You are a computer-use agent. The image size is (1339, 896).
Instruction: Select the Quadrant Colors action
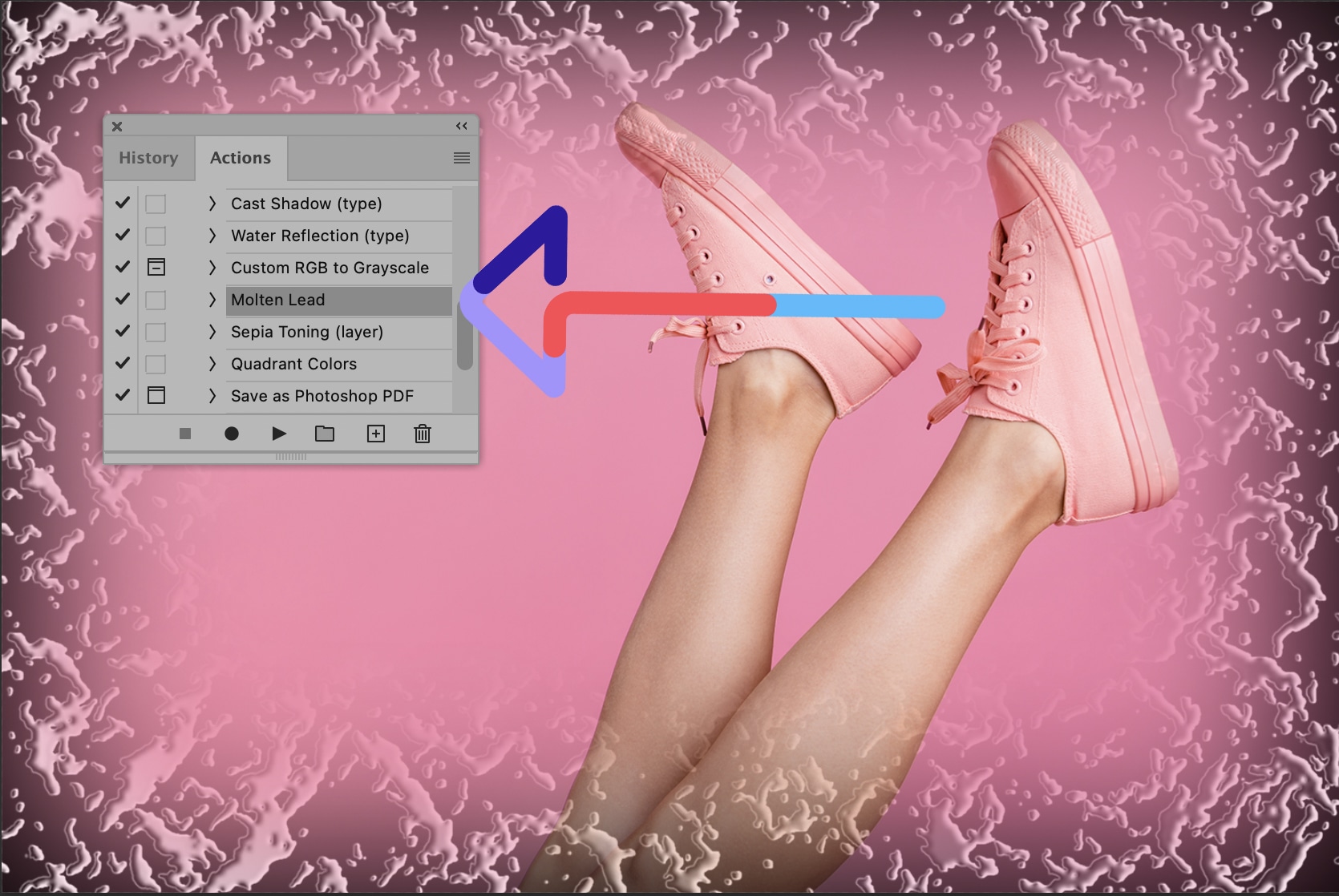pyautogui.click(x=293, y=364)
